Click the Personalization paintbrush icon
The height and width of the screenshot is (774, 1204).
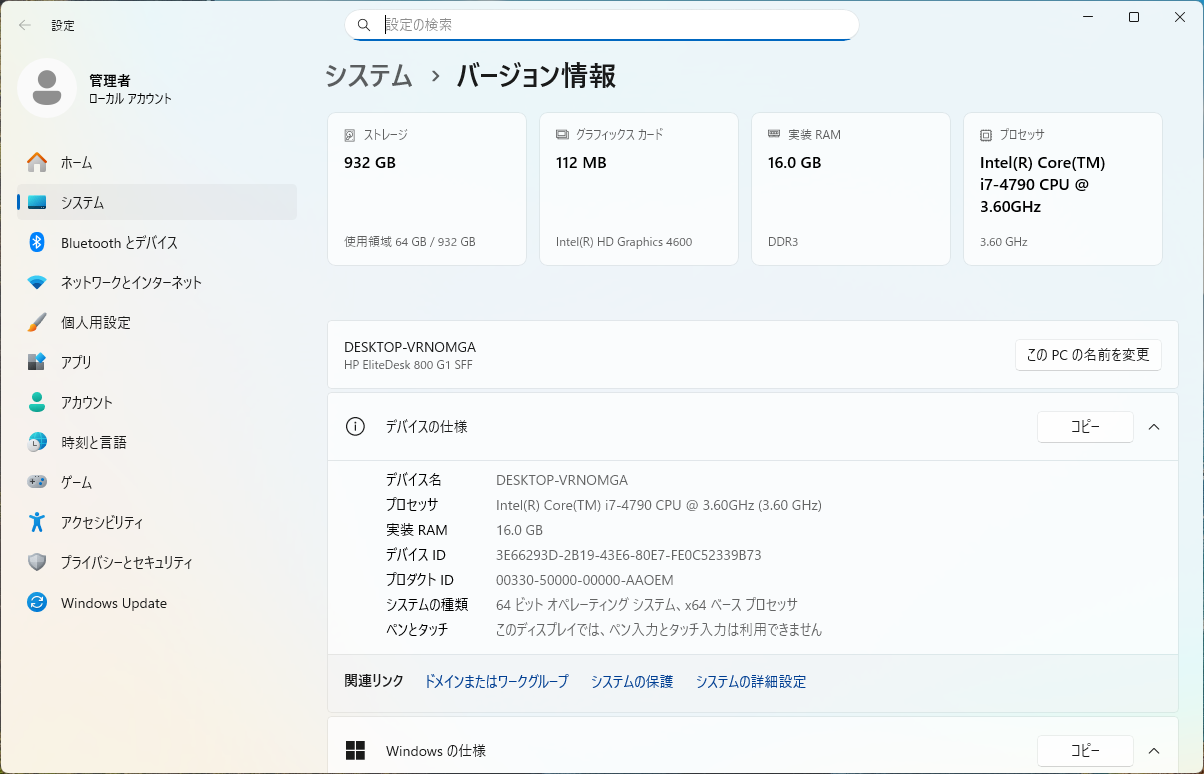point(37,322)
